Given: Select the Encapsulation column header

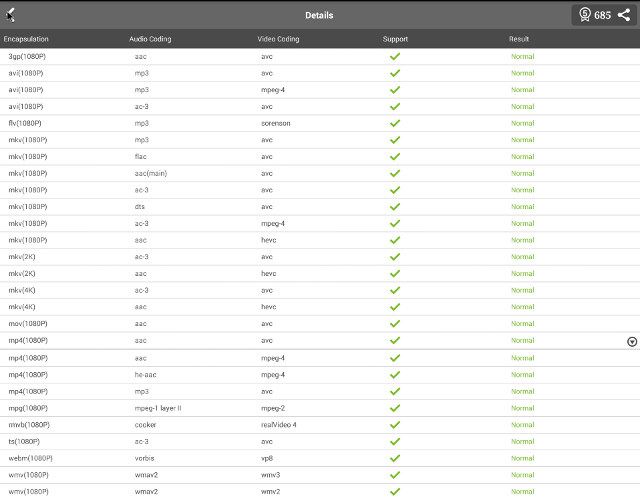Looking at the screenshot, I should 26,39.
